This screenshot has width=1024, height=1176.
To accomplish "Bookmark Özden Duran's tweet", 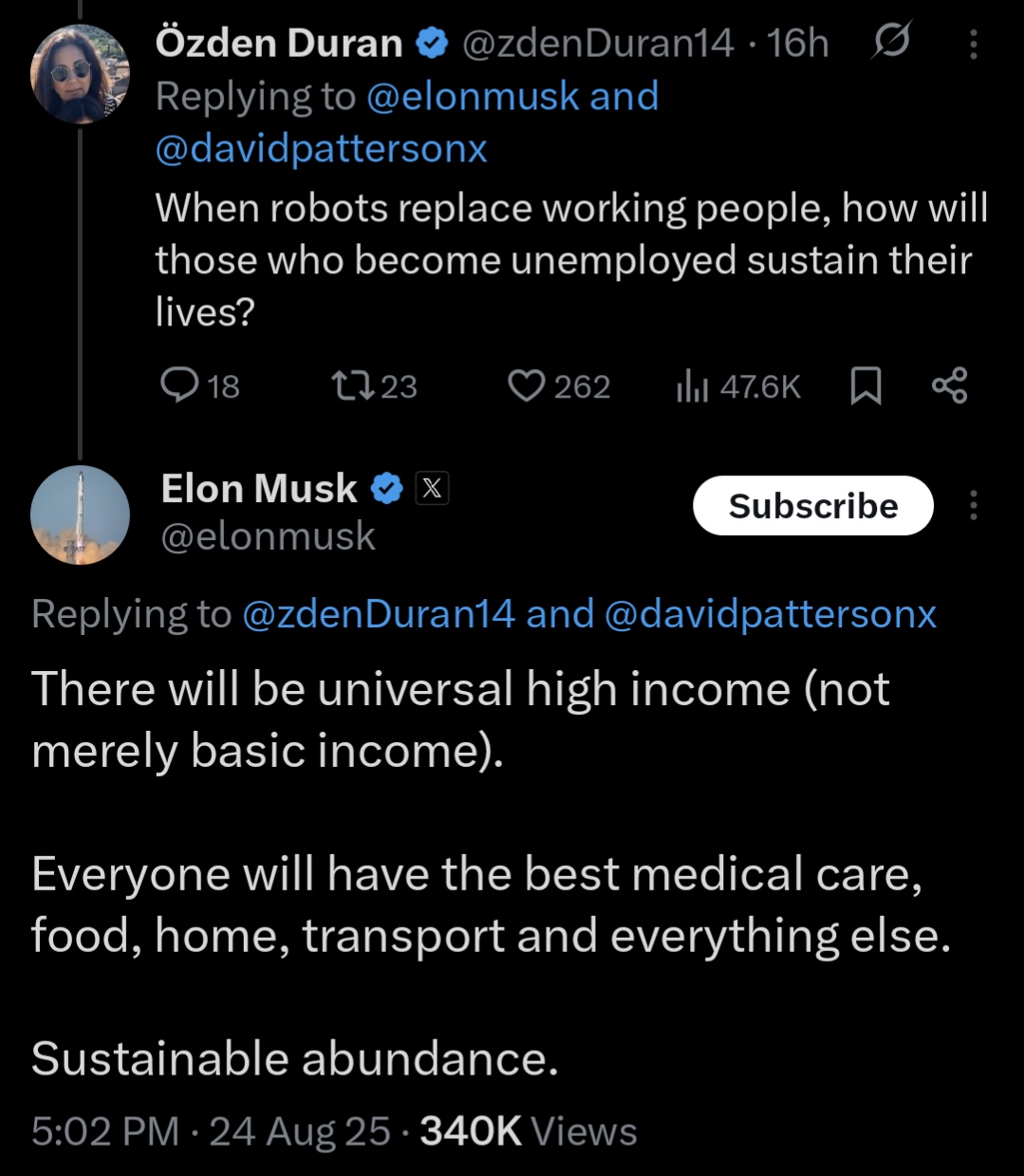I will pyautogui.click(x=866, y=385).
